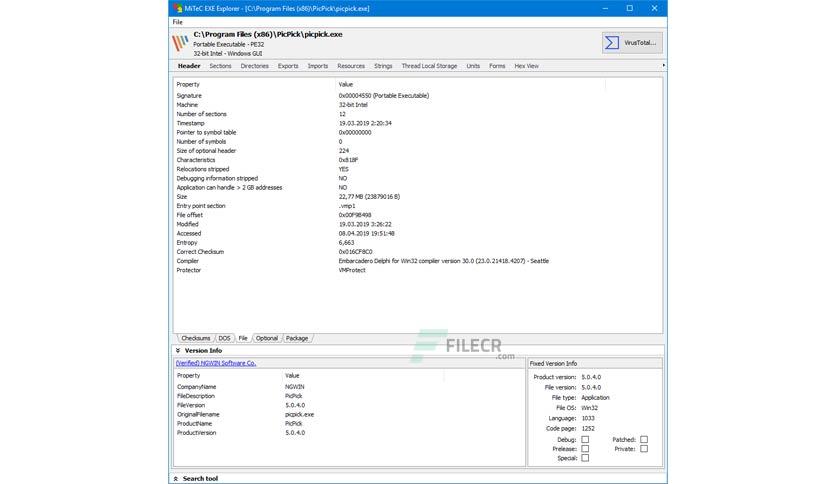
Task: Select the File bottom tab
Action: tap(243, 338)
